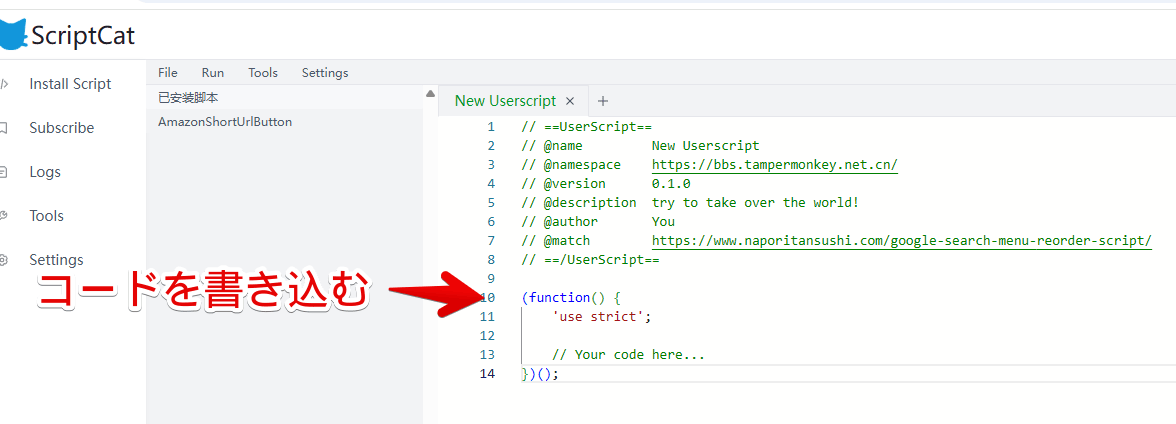Go to the Logs page
The image size is (1176, 424).
point(45,172)
